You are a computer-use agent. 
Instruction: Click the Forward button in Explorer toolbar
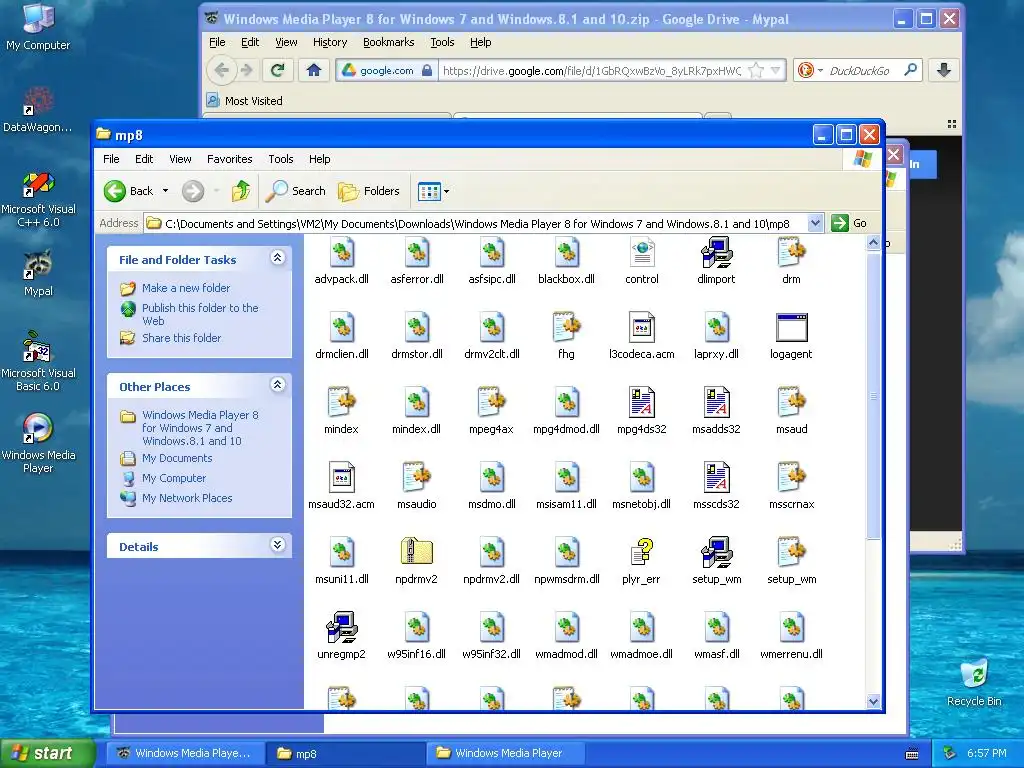[193, 191]
